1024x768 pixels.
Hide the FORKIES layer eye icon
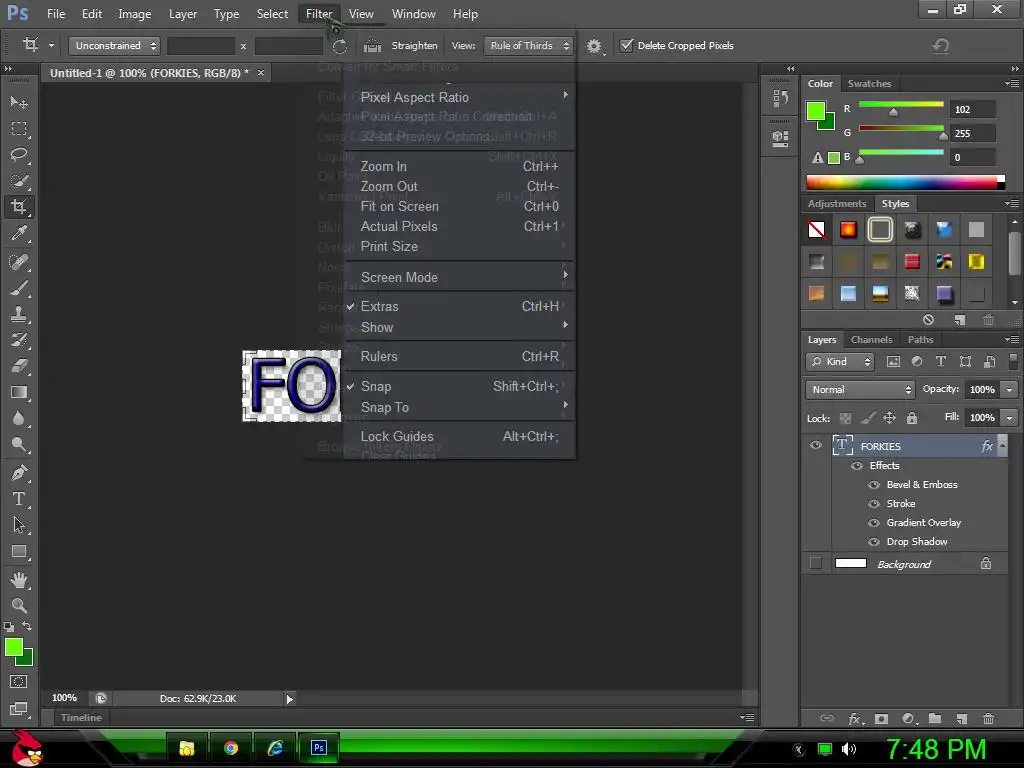[x=816, y=446]
